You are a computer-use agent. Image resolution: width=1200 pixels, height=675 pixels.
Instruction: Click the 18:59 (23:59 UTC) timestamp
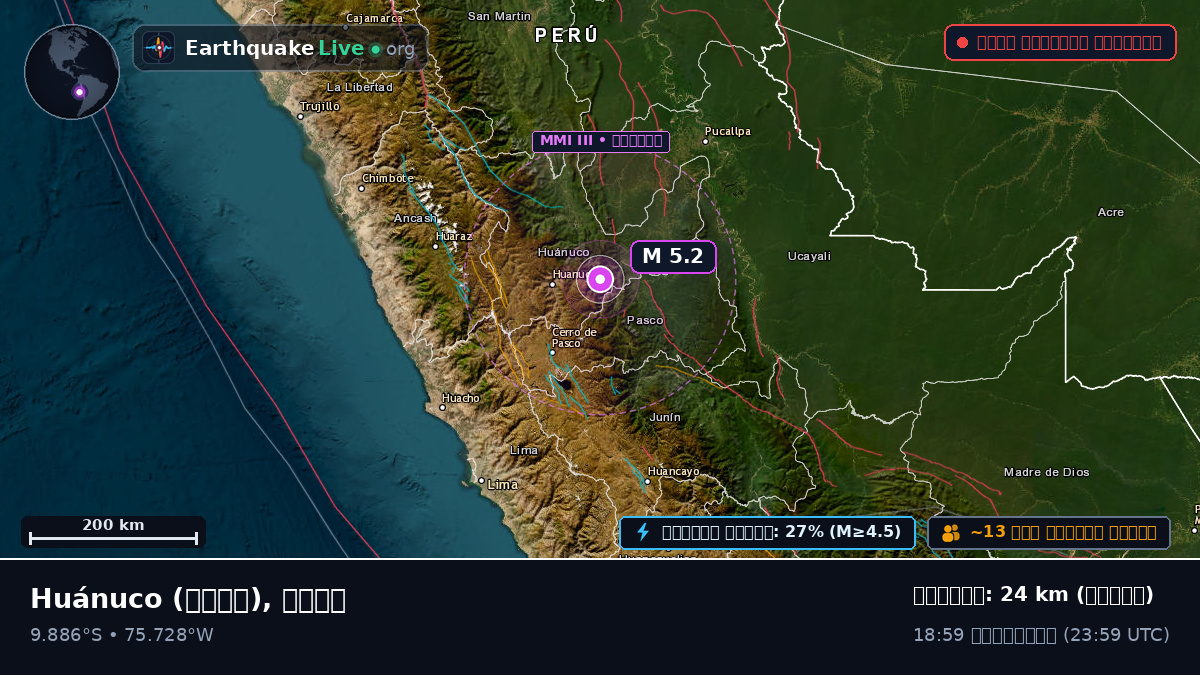coord(1041,635)
